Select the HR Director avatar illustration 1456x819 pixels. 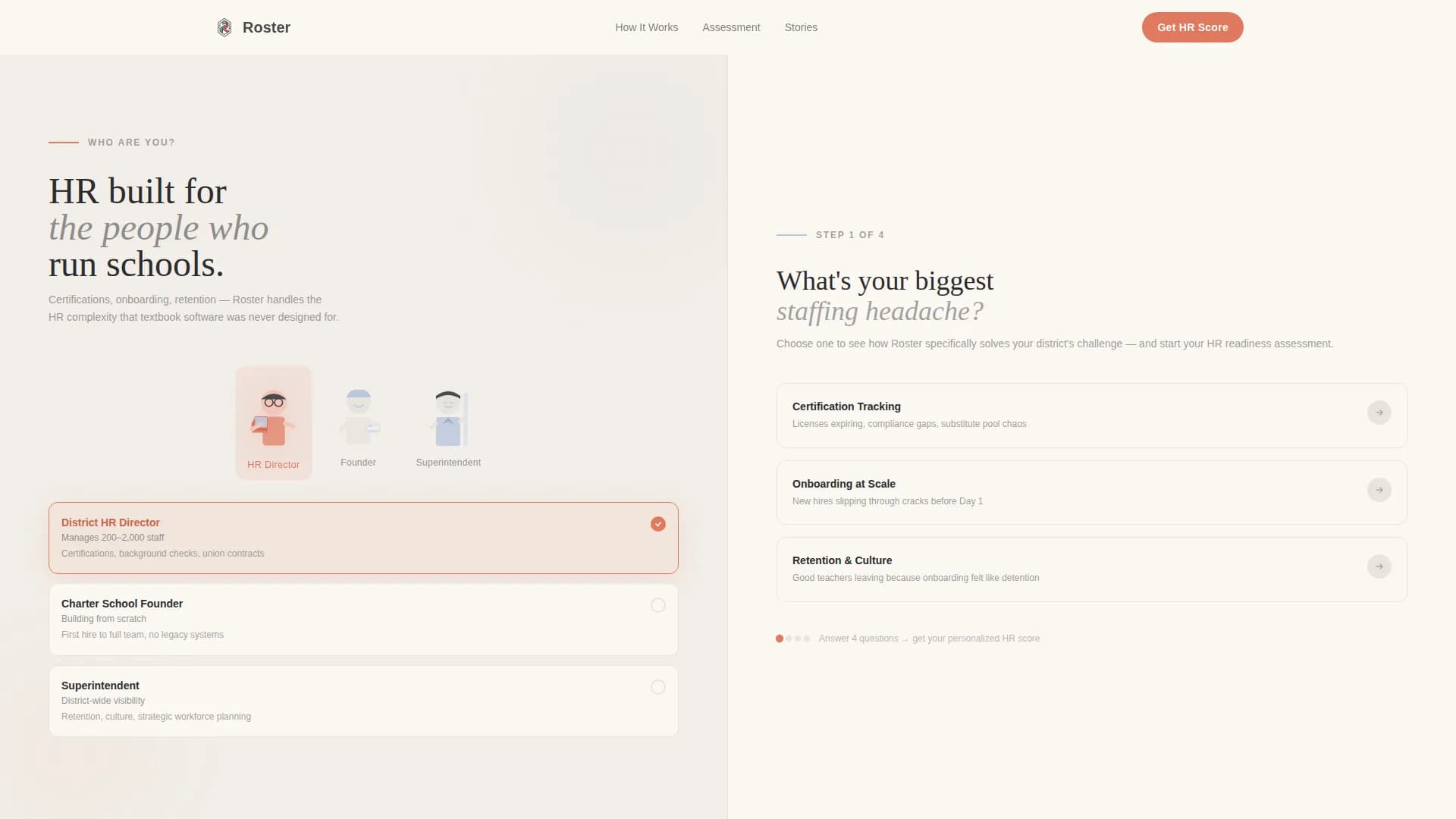coord(273,418)
